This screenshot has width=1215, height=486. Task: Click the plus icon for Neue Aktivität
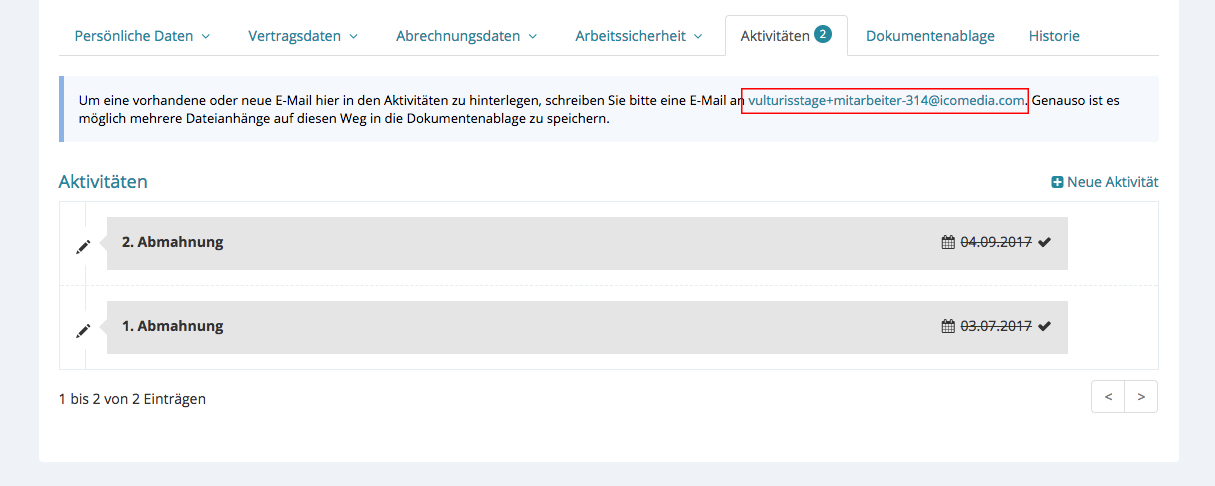click(x=1057, y=182)
